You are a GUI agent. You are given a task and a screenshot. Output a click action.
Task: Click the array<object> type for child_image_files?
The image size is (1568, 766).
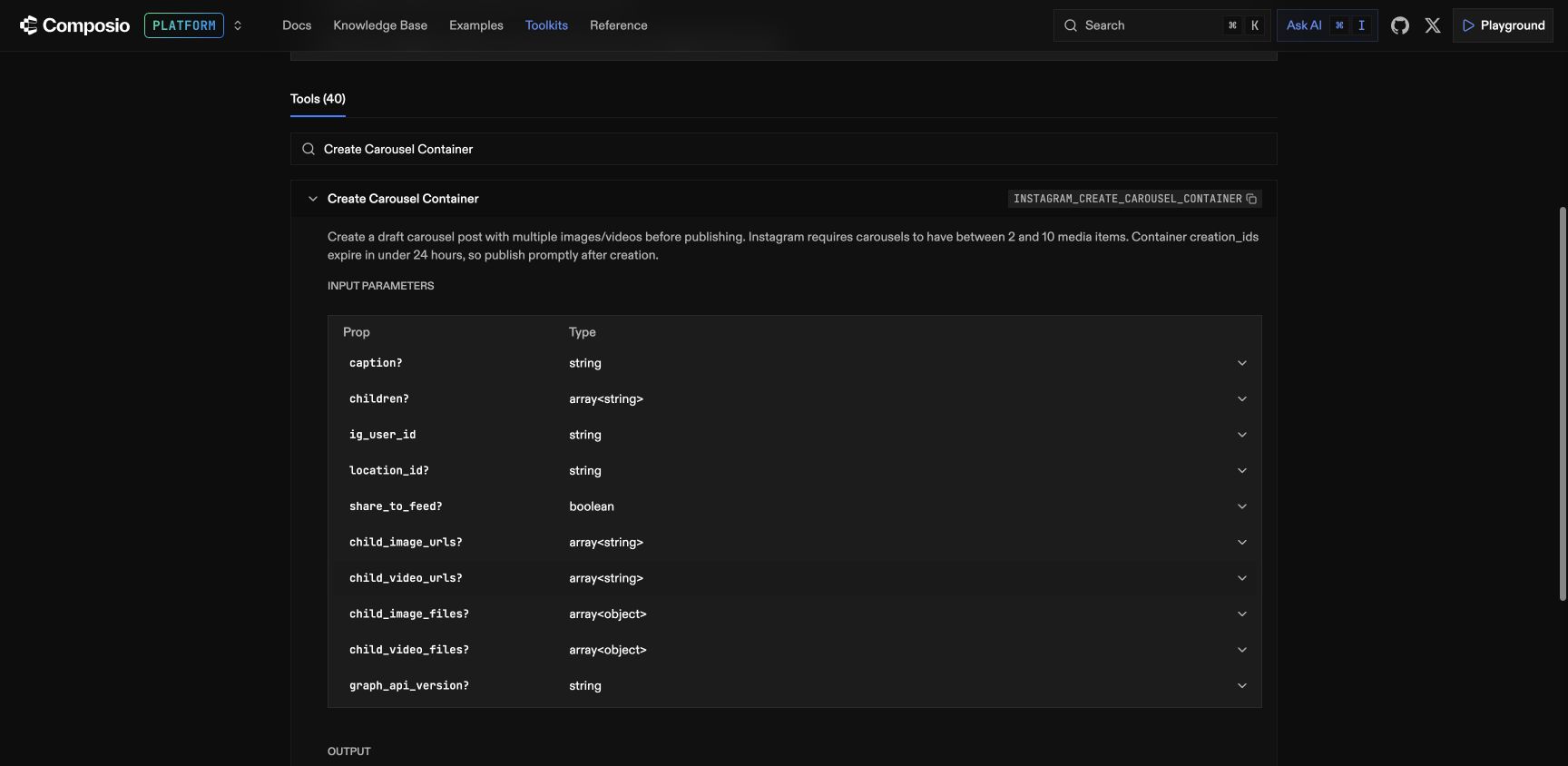pos(608,614)
